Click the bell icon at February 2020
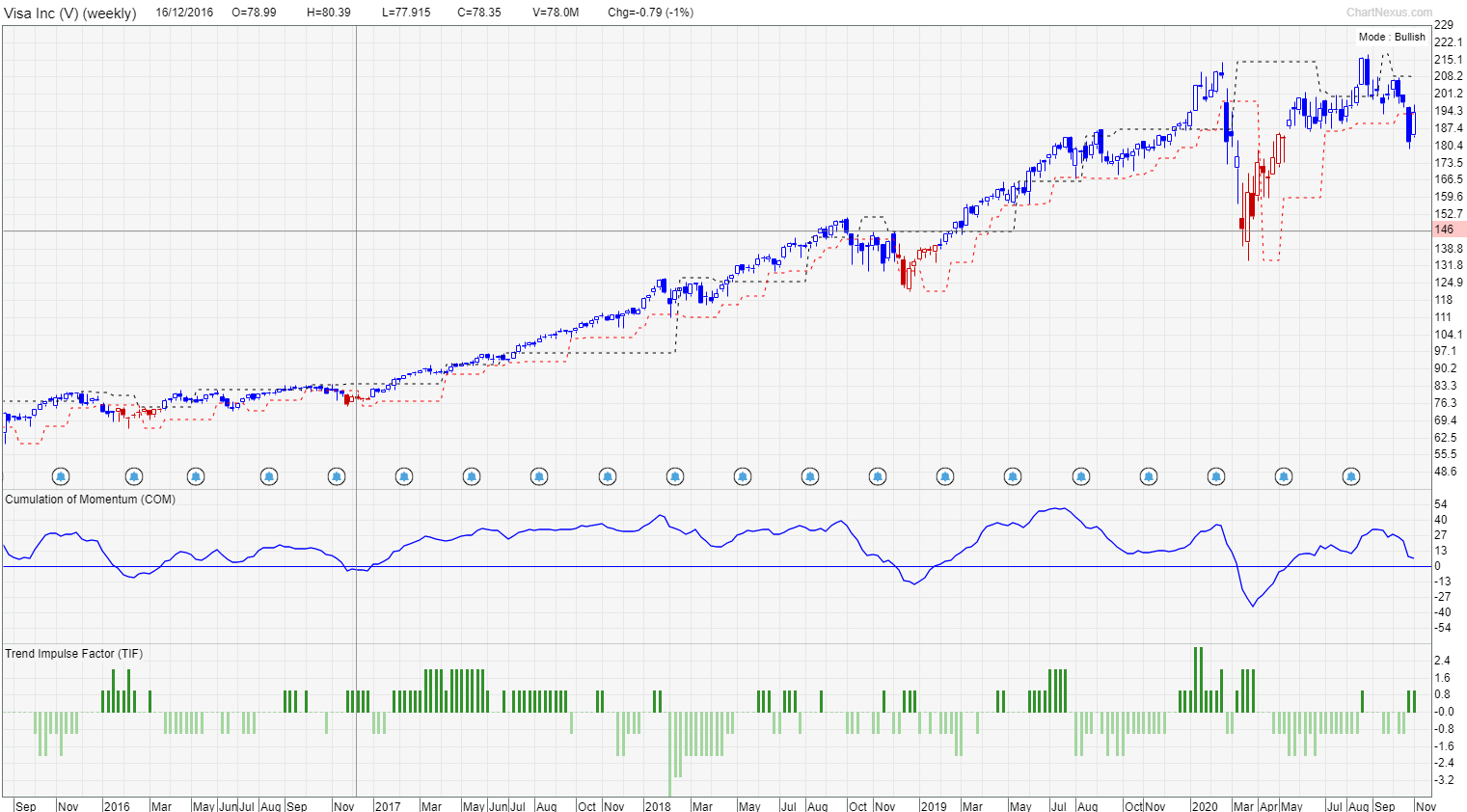This screenshot has width=1467, height=812. pos(1216,476)
